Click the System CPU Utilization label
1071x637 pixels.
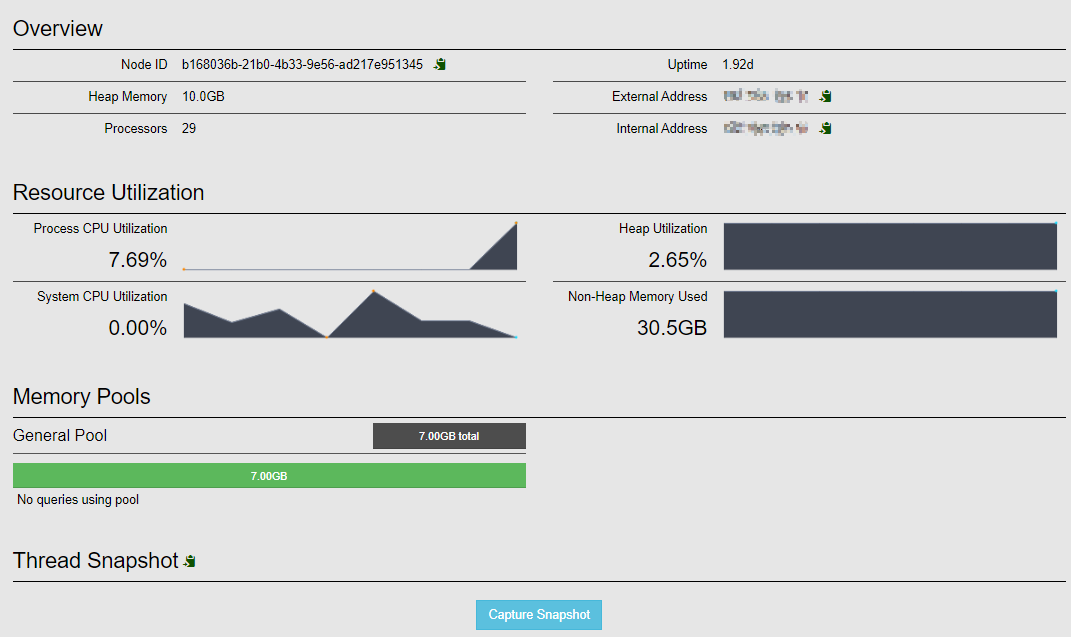pos(102,297)
